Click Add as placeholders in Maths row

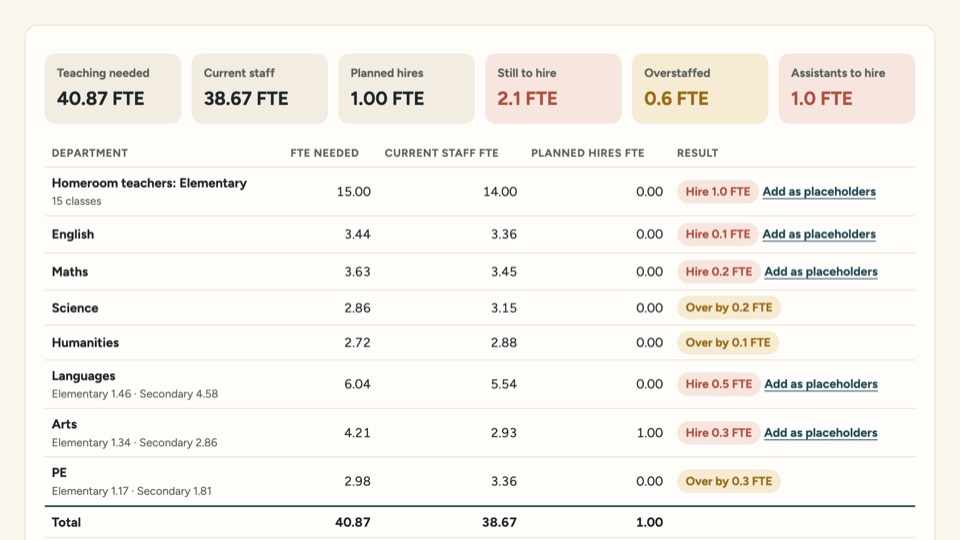pyautogui.click(x=820, y=271)
